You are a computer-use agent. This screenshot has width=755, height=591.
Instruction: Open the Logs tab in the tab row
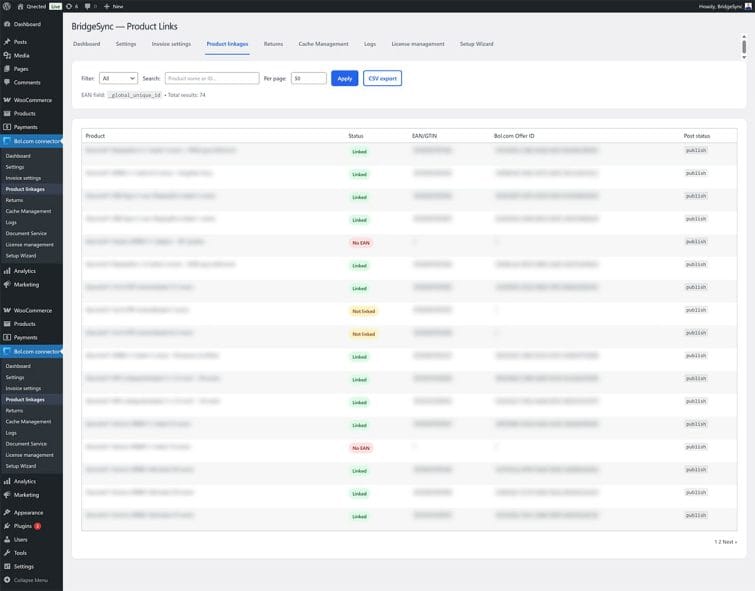[370, 44]
